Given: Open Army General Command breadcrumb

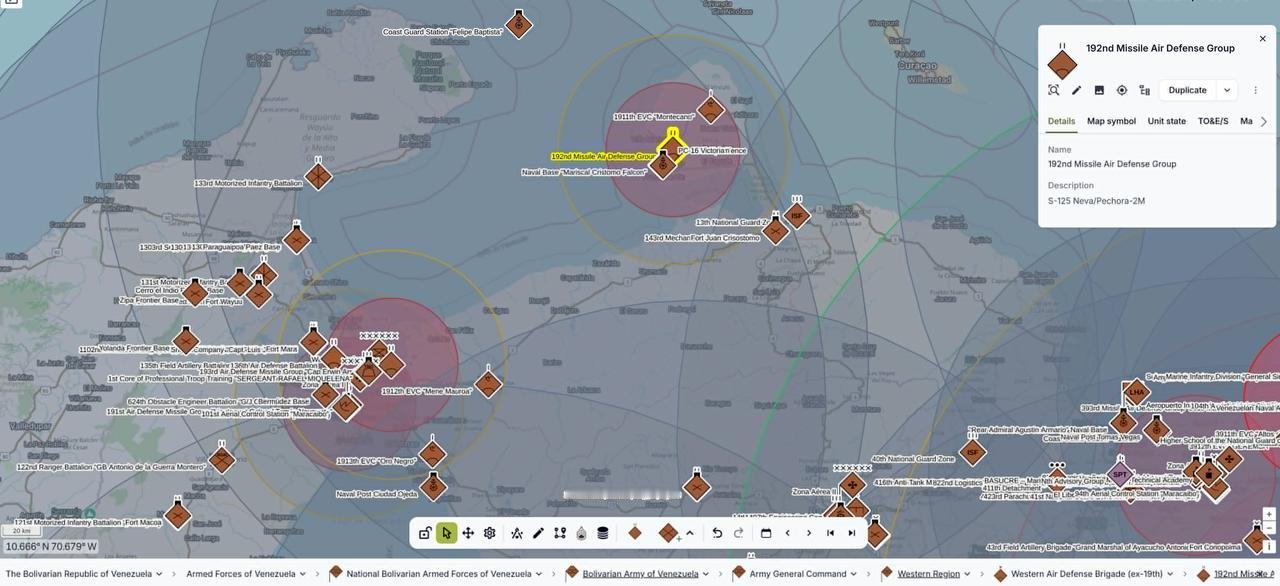Looking at the screenshot, I should click(798, 574).
